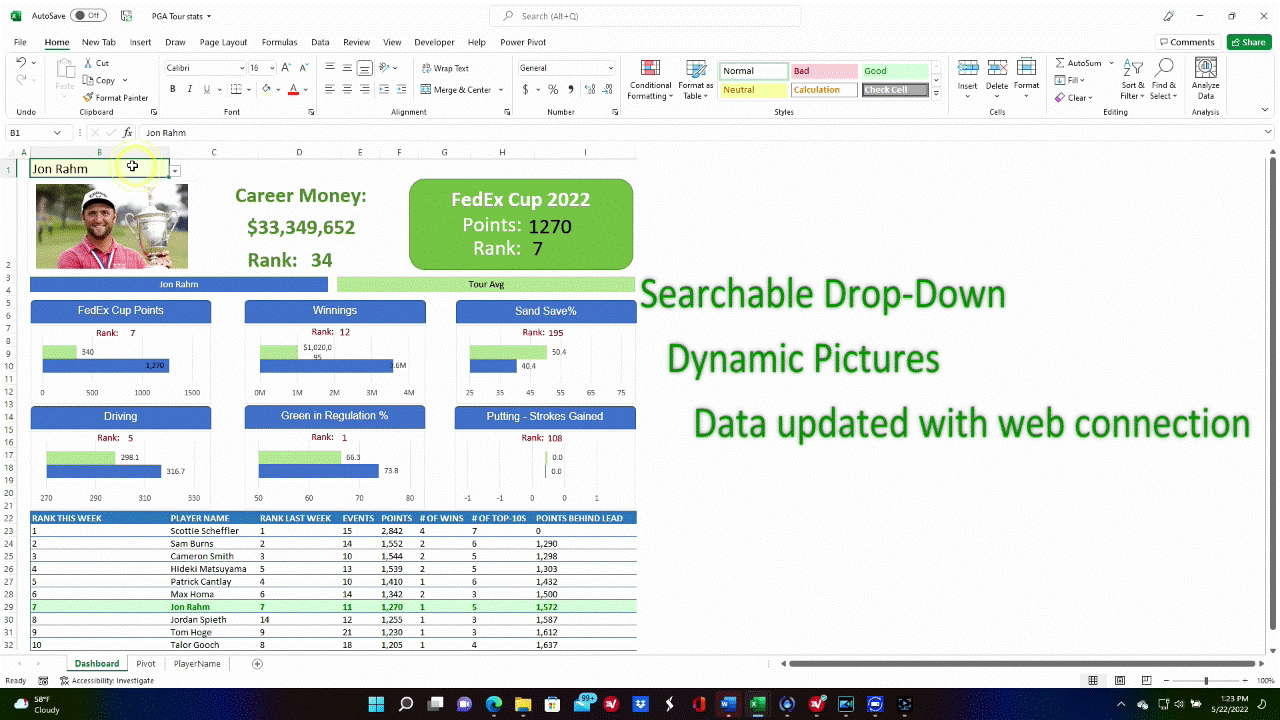Viewport: 1280px width, 720px height.
Task: Open the Format cells menu
Action: (1027, 75)
